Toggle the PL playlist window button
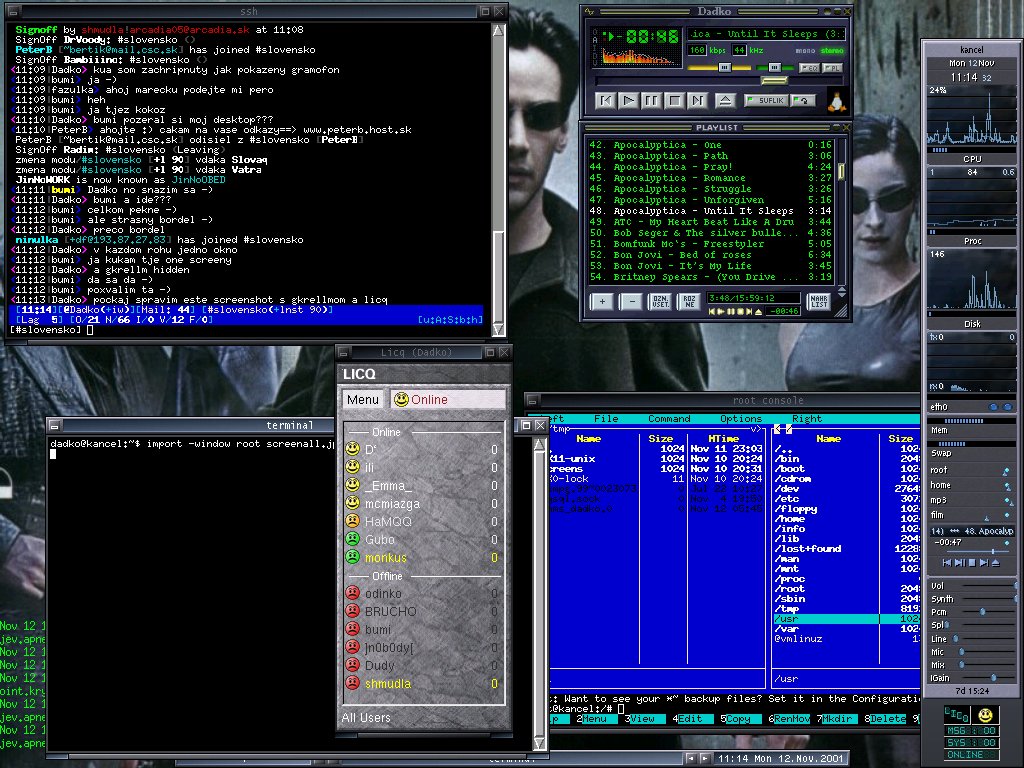 click(x=832, y=68)
